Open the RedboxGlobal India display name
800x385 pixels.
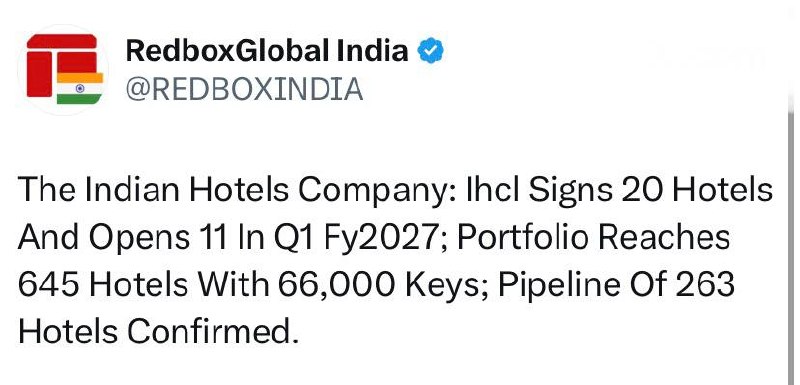pyautogui.click(x=267, y=51)
